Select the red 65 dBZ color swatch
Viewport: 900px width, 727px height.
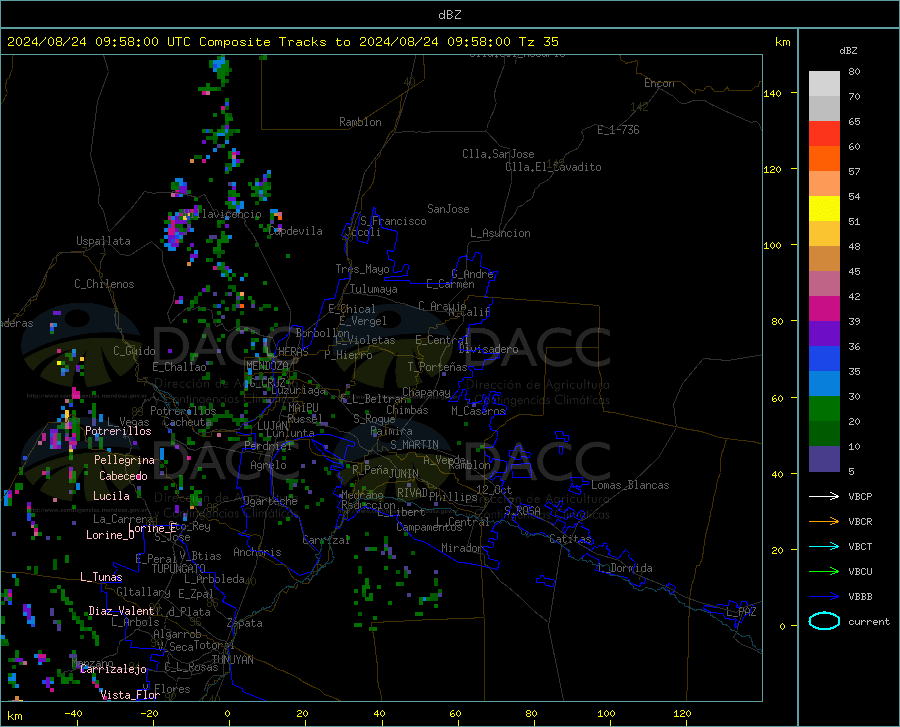(824, 134)
